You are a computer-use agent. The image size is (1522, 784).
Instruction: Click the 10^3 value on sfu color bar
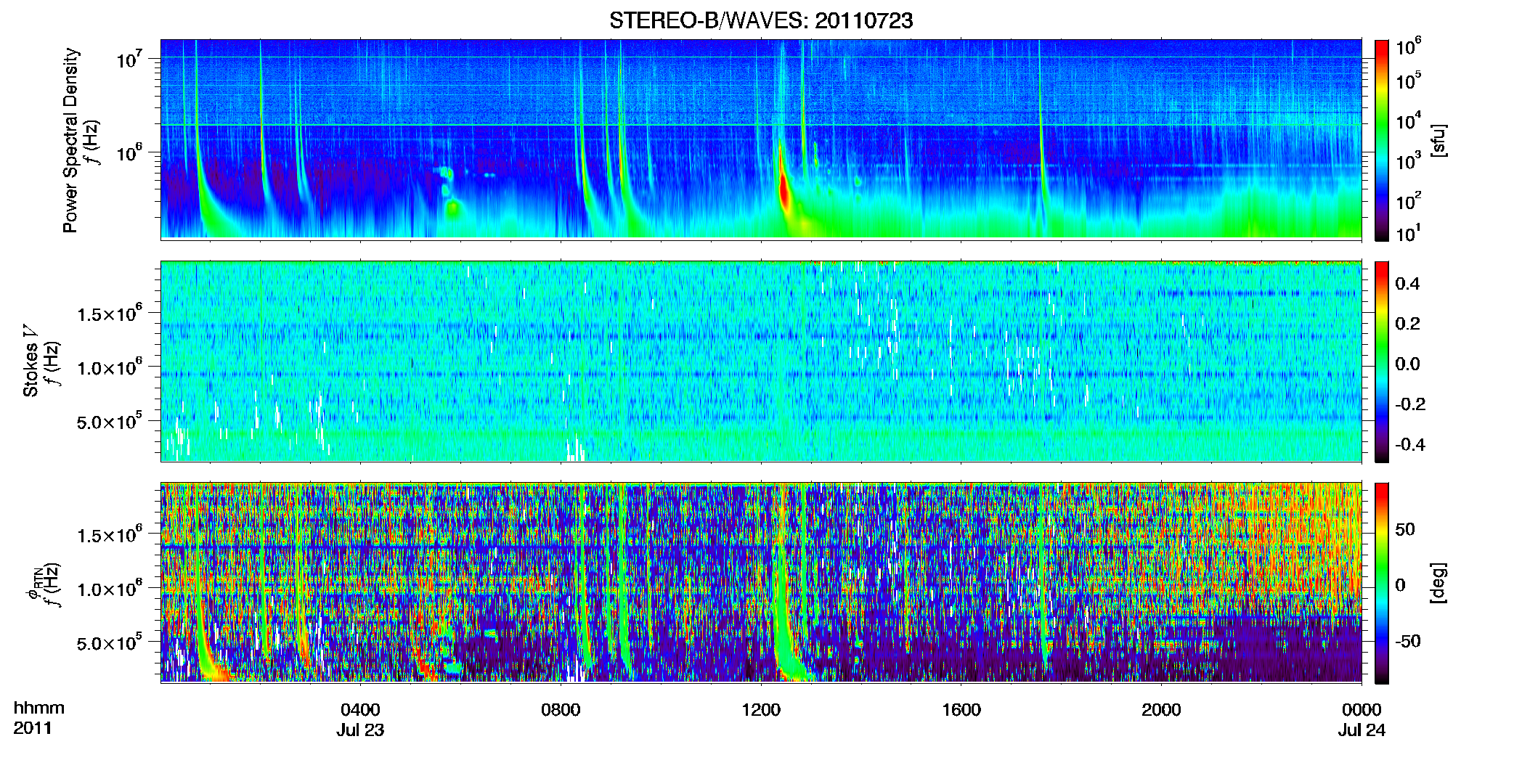pyautogui.click(x=1409, y=160)
